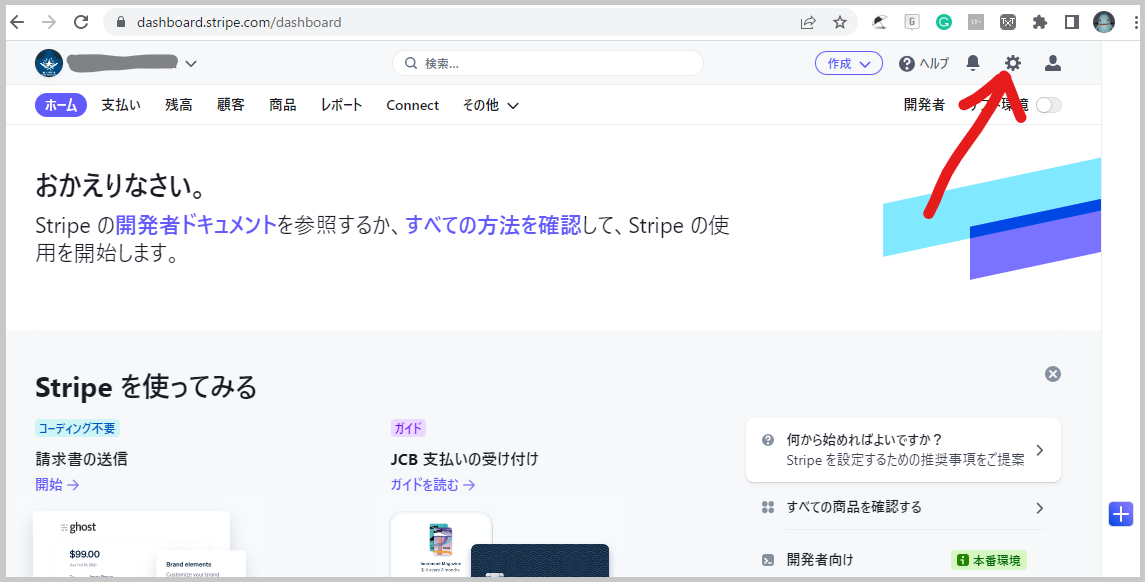The width and height of the screenshot is (1145, 582).
Task: Select the ホーム tab
Action: (x=61, y=105)
